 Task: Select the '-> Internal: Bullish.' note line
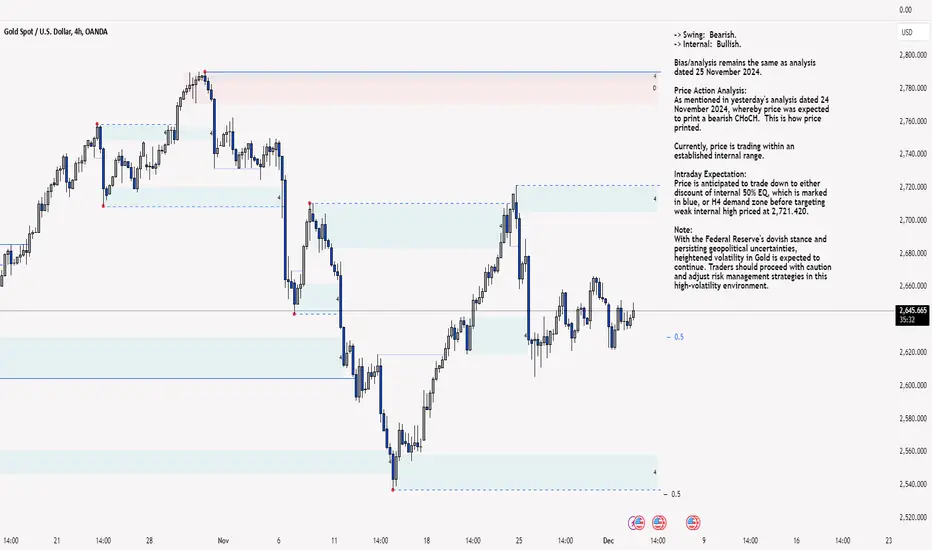[x=707, y=44]
